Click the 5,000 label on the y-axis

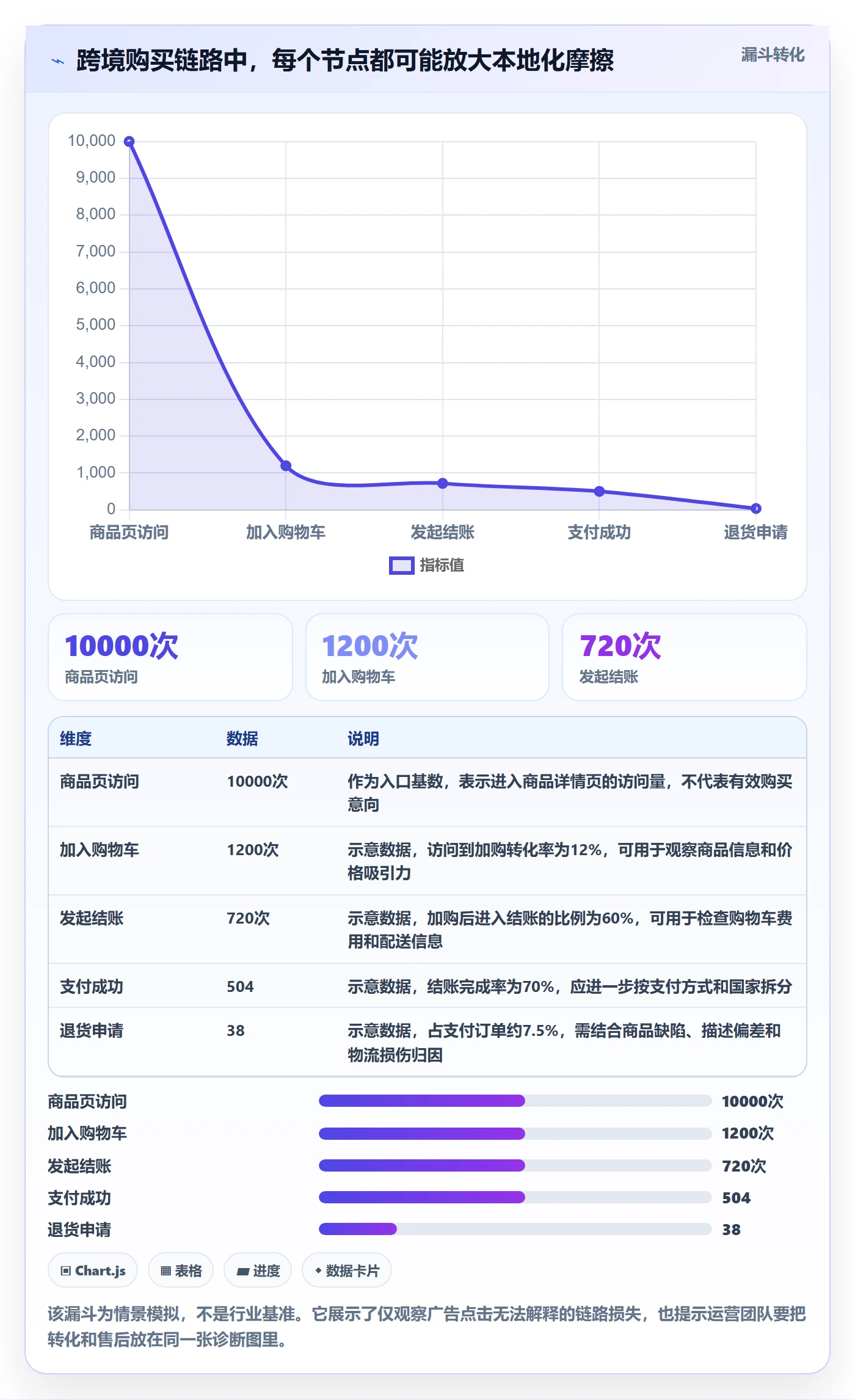96,325
